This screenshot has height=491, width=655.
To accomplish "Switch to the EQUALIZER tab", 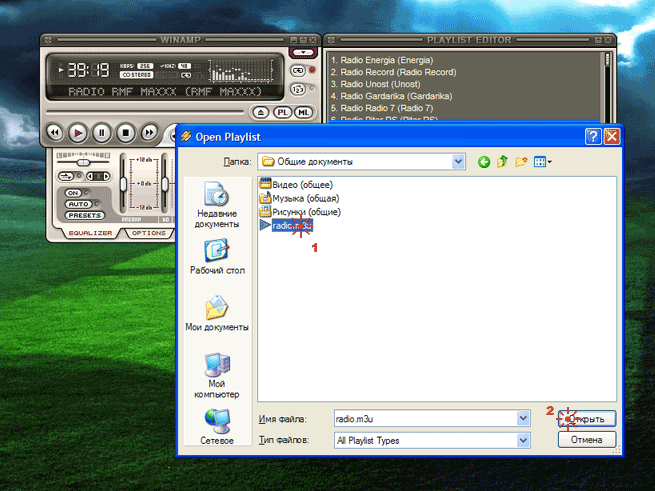I will click(x=90, y=233).
